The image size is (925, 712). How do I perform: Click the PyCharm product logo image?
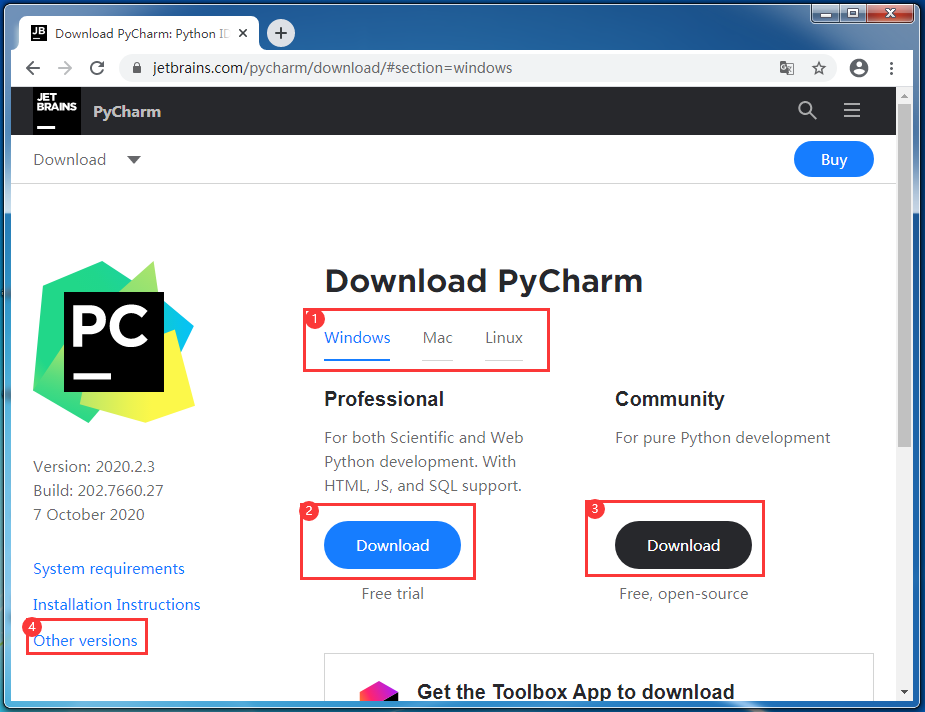[113, 340]
